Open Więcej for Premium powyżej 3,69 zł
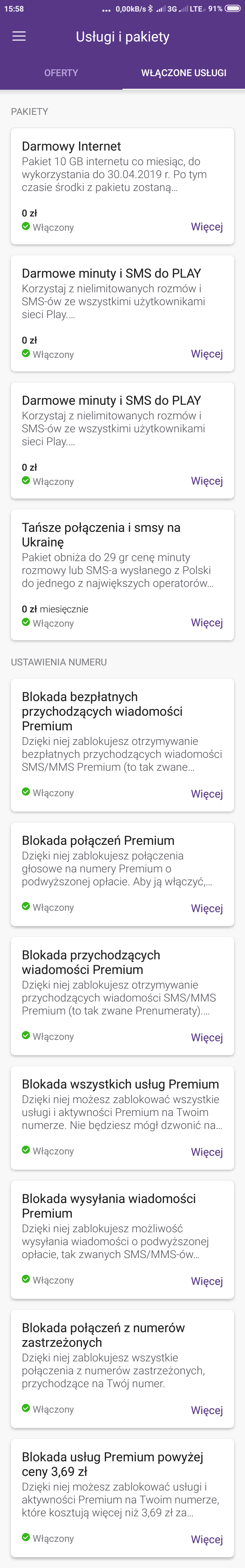 click(x=207, y=1539)
